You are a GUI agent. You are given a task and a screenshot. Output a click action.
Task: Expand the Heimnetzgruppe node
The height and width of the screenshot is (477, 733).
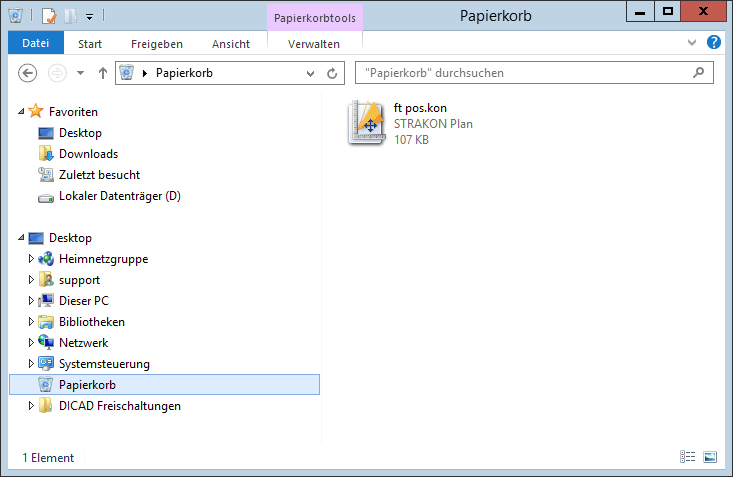31,259
